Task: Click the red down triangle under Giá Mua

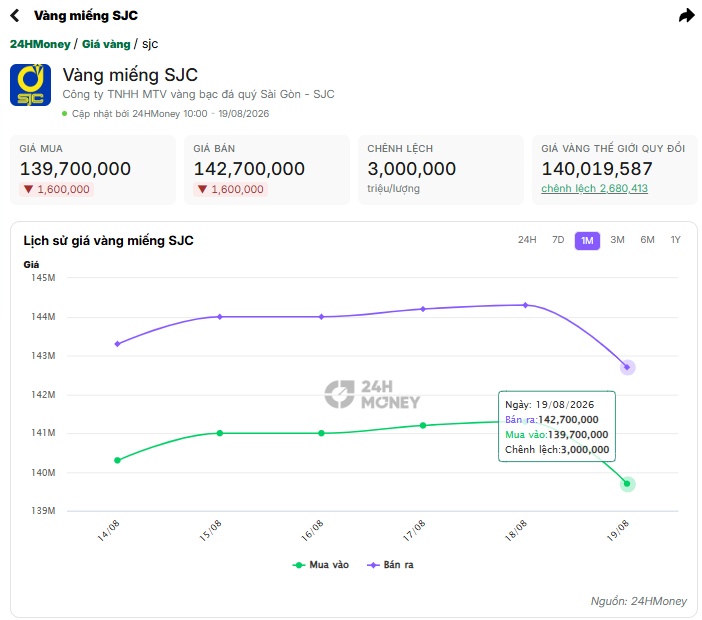Action: coord(28,189)
